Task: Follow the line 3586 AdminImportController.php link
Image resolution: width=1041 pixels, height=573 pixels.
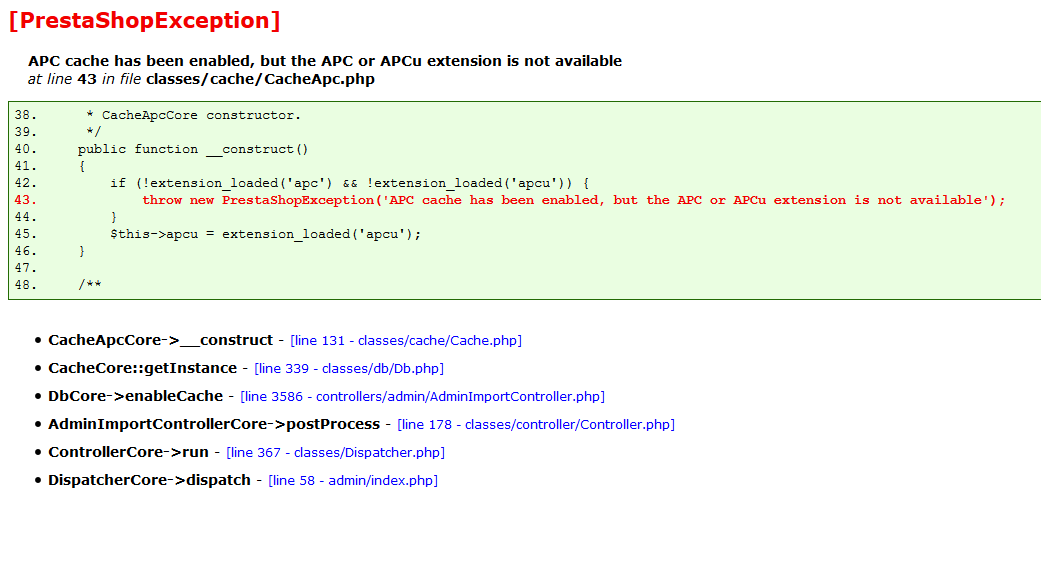Action: pos(422,397)
